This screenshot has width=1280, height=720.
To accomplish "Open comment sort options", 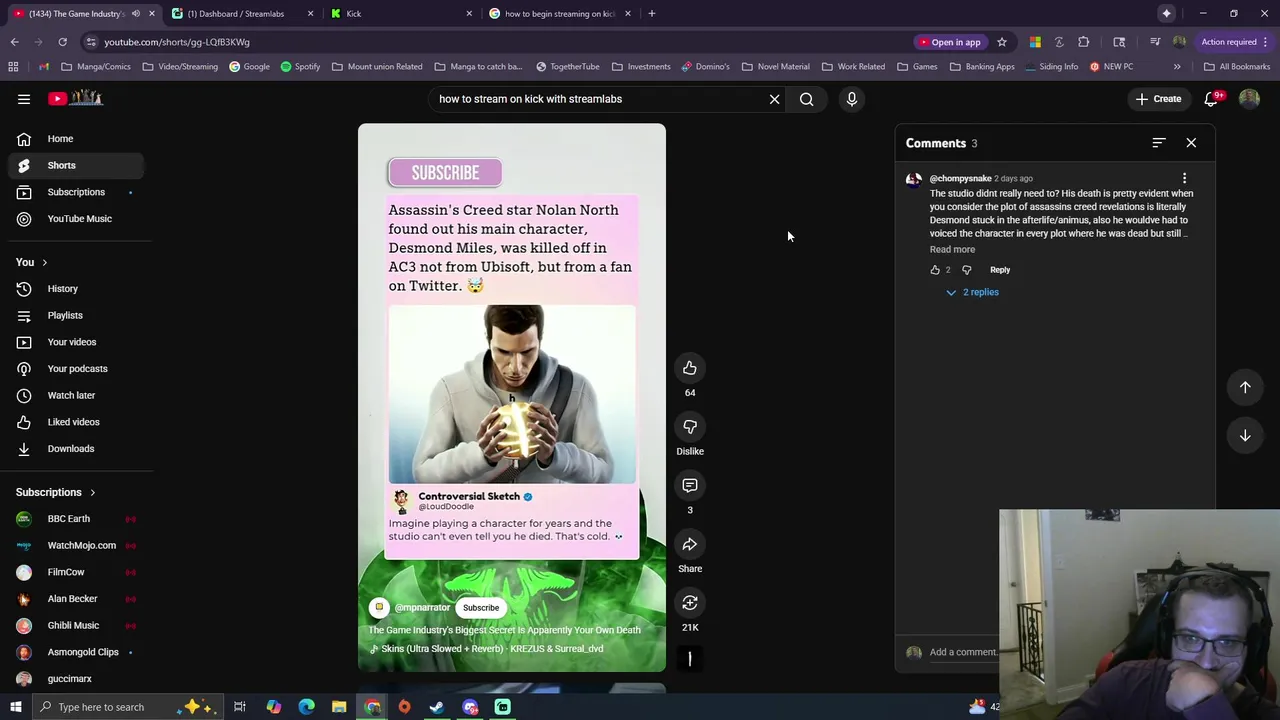I will 1159,143.
